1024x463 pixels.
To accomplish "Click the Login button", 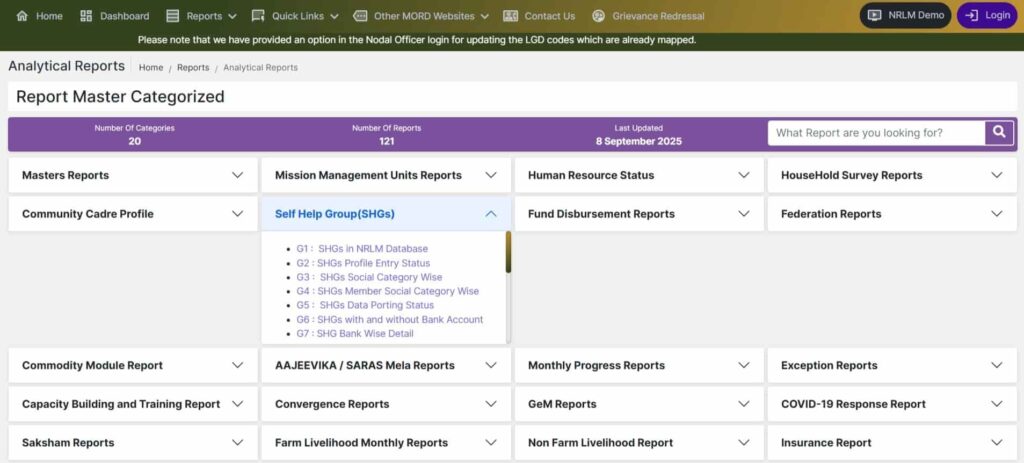I will point(987,15).
